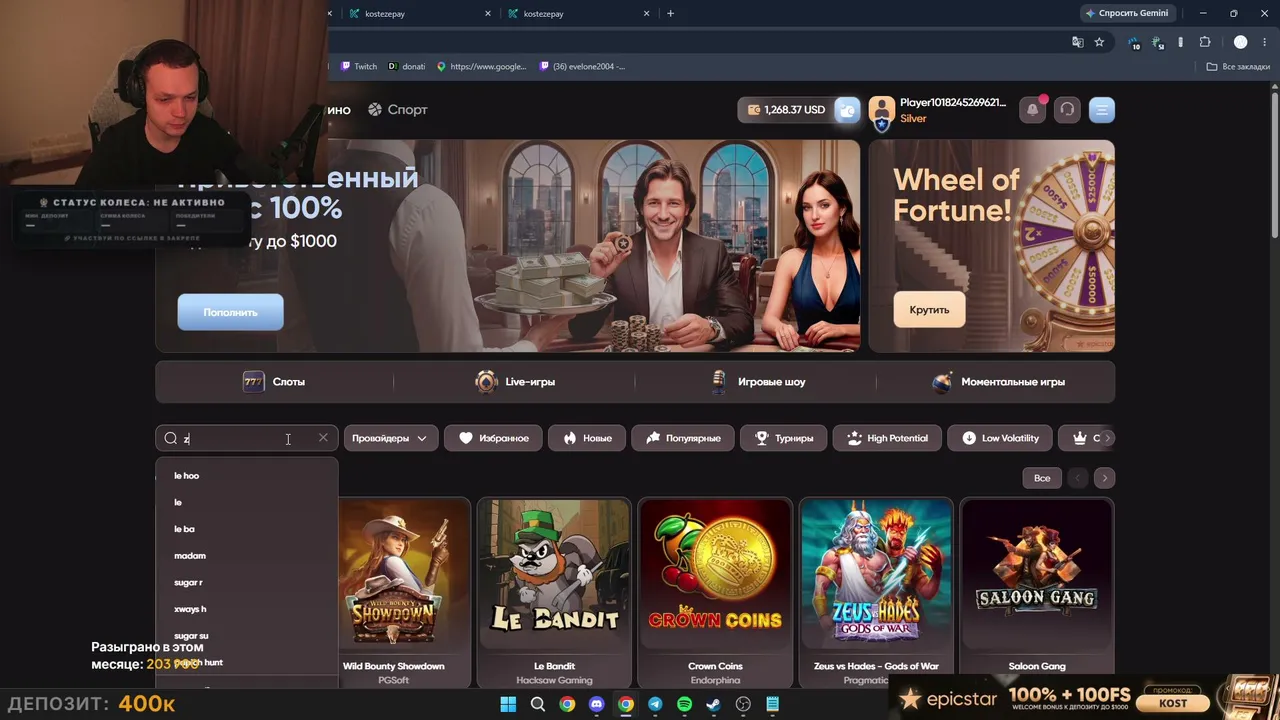
Task: Click the Пополнить deposit button
Action: point(230,312)
